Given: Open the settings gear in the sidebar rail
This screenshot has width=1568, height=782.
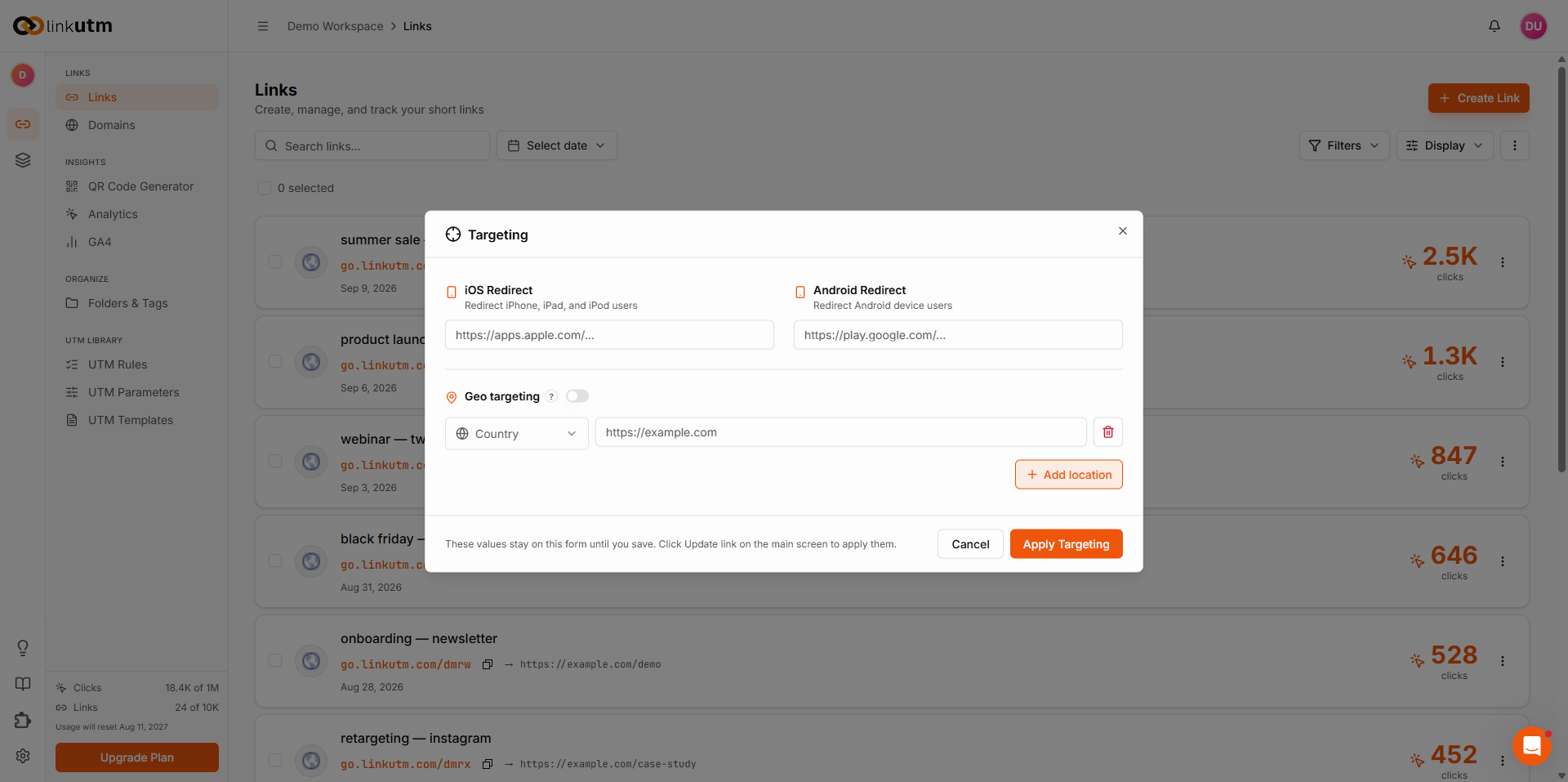Looking at the screenshot, I should (23, 756).
